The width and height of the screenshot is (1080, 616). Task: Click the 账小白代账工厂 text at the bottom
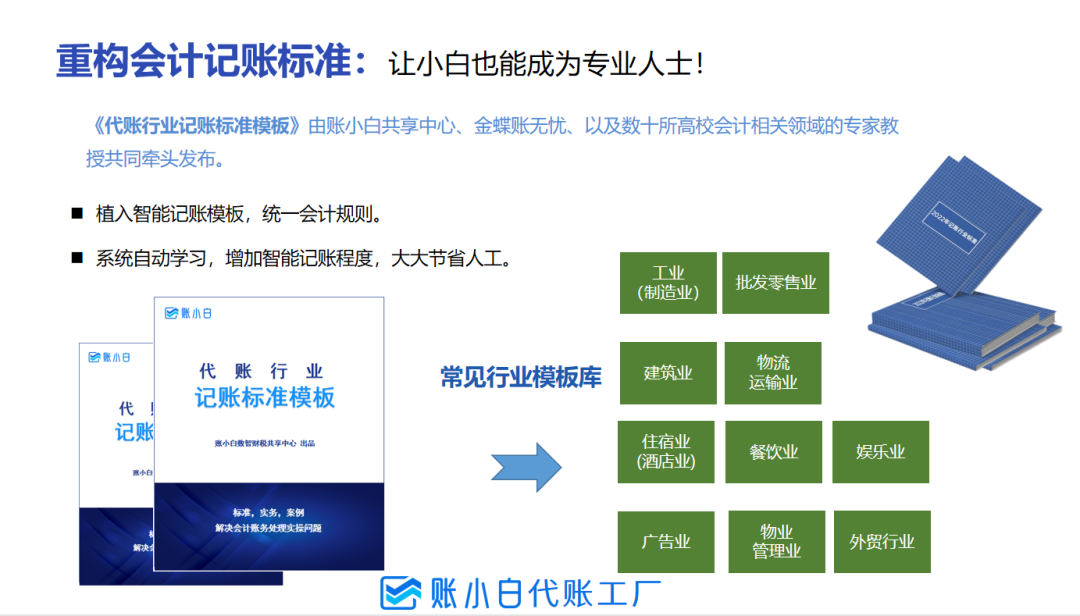coord(546,593)
